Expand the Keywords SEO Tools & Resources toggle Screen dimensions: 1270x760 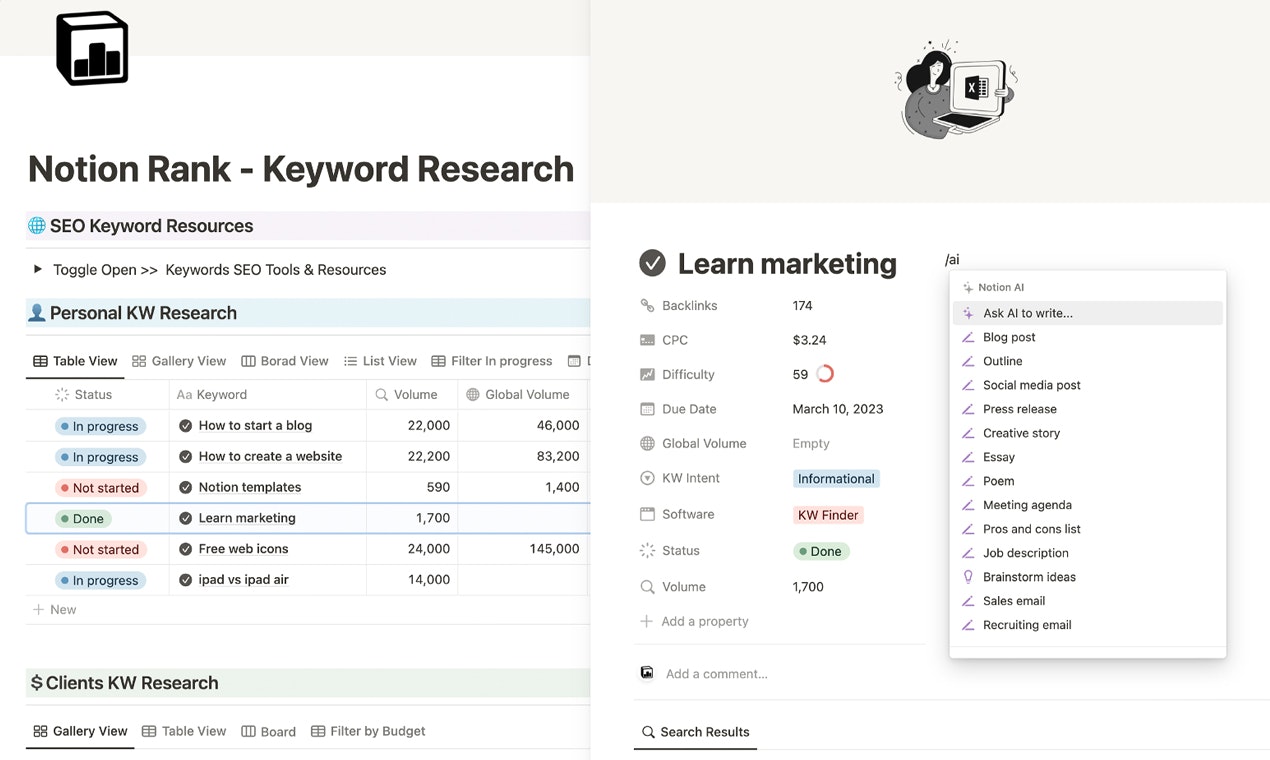point(38,269)
